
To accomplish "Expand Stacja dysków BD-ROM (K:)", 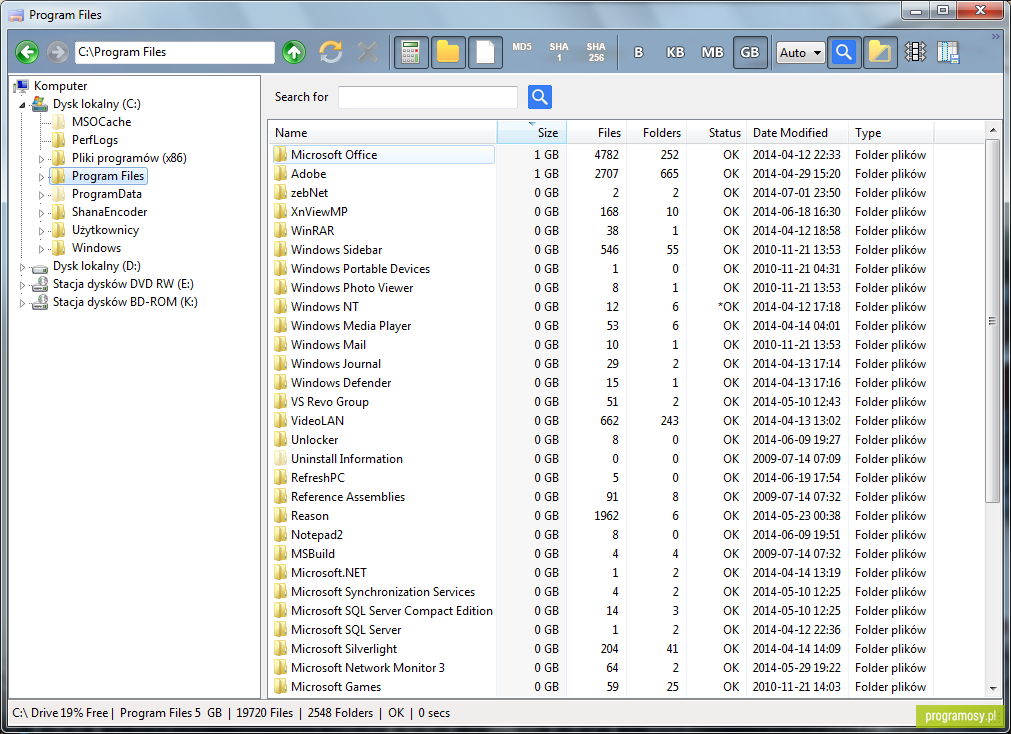I will [x=22, y=303].
